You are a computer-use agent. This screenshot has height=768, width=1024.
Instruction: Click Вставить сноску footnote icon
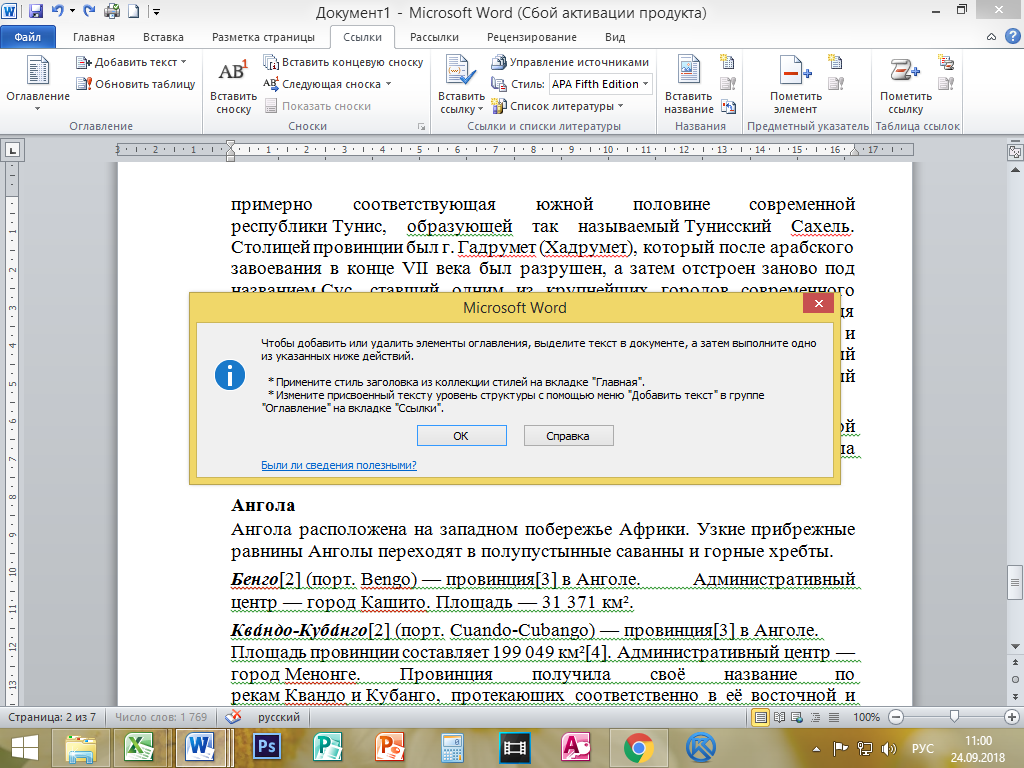pos(233,85)
